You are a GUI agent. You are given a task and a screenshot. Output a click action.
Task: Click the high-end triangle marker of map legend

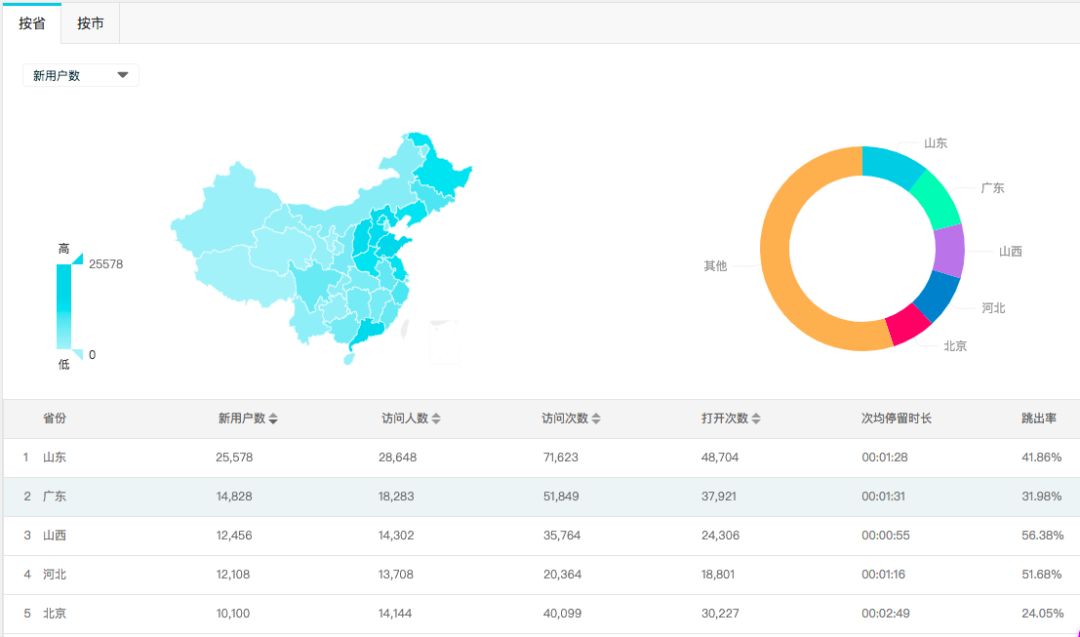(77, 258)
